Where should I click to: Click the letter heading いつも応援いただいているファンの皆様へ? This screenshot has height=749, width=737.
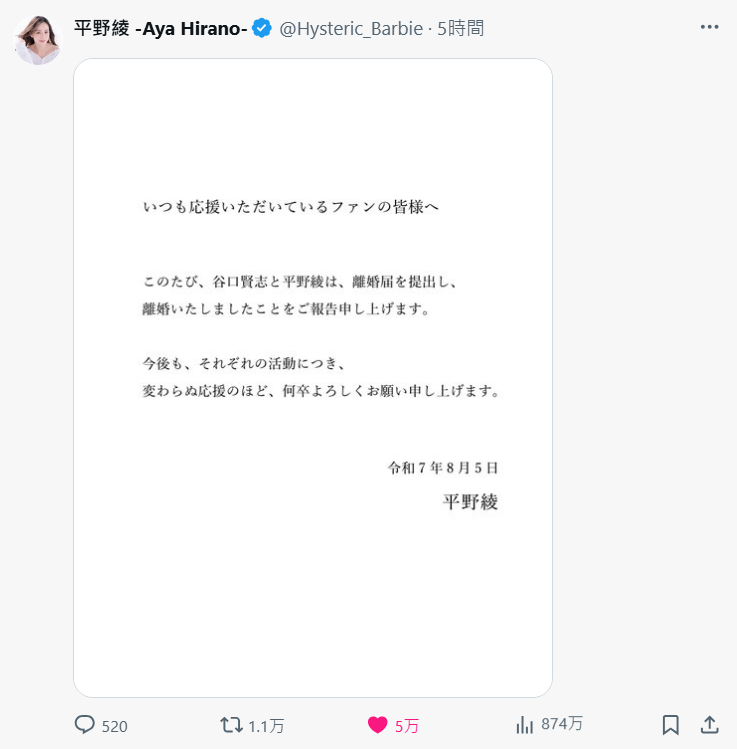(x=290, y=207)
